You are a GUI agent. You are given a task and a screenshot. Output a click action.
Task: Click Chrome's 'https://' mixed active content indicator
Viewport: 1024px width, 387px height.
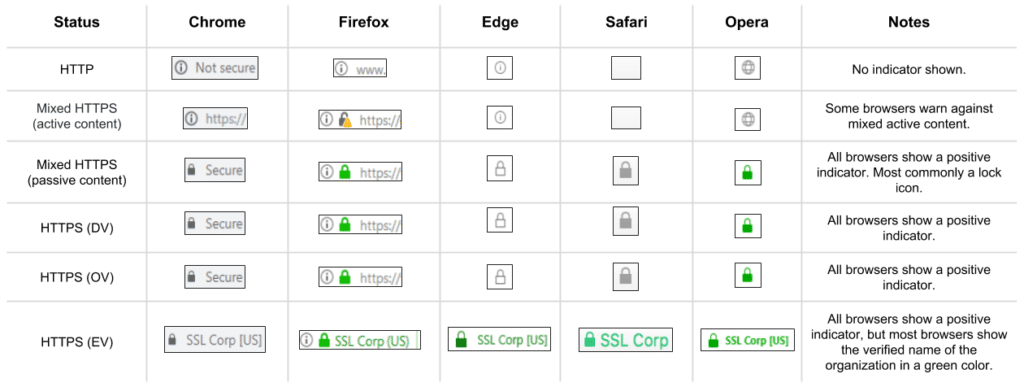(x=216, y=119)
